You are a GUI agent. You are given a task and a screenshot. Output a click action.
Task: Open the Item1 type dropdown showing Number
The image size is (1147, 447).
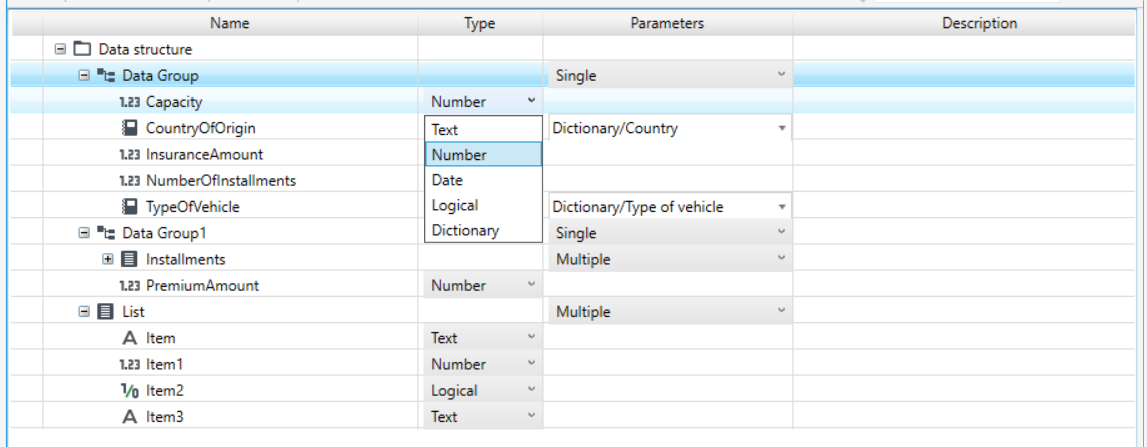coord(483,364)
